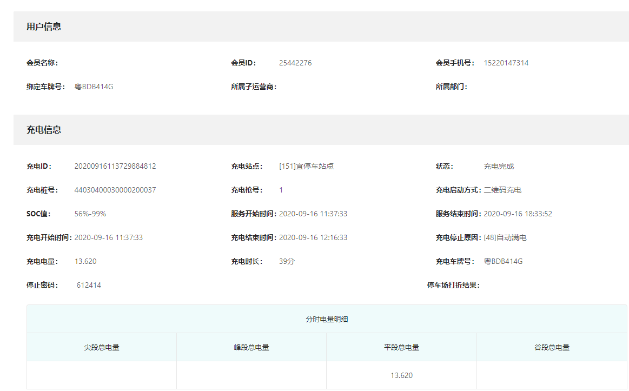The width and height of the screenshot is (629, 391).
Task: Click the 充电ID label
Action: pos(39,166)
